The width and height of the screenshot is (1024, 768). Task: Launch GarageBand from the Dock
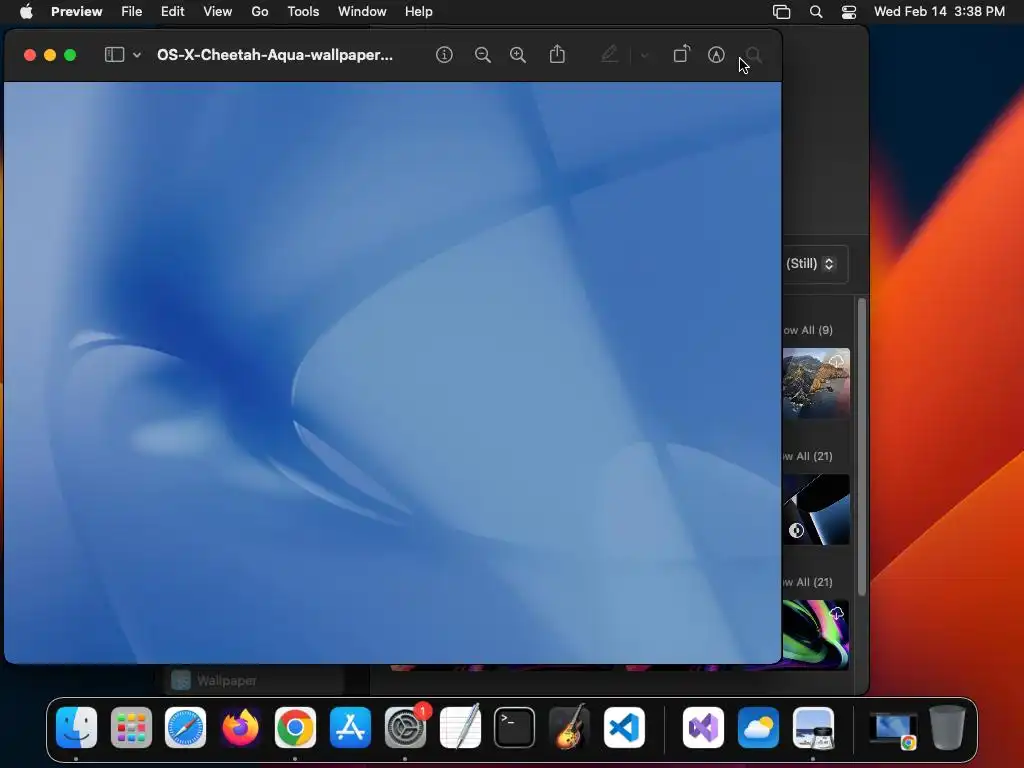(569, 728)
